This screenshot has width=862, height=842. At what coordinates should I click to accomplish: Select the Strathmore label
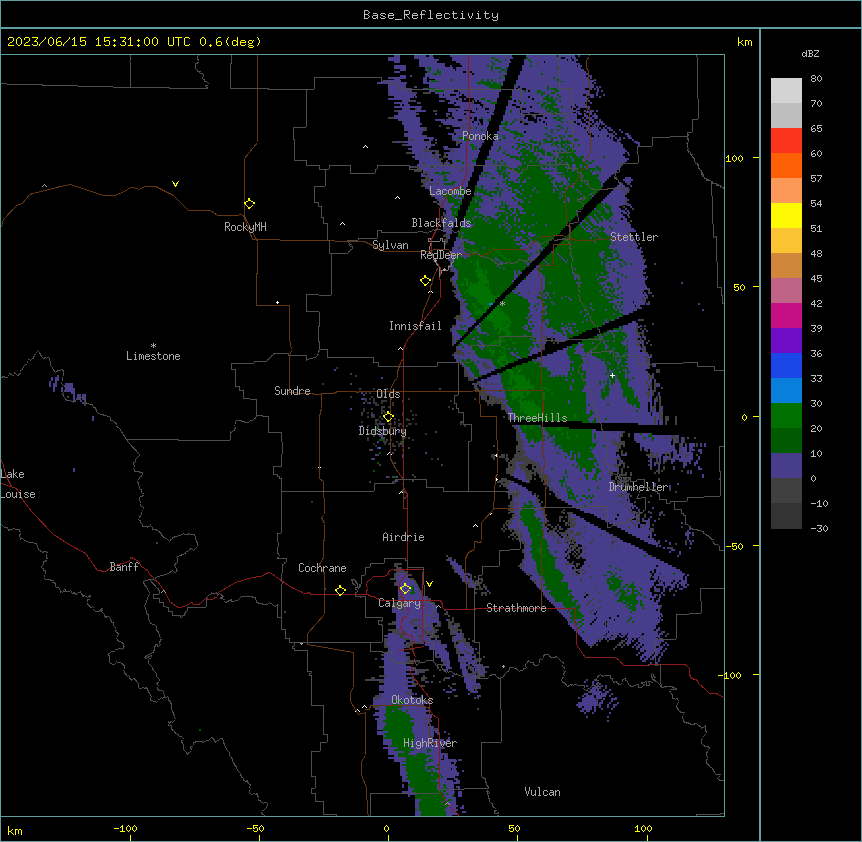516,608
